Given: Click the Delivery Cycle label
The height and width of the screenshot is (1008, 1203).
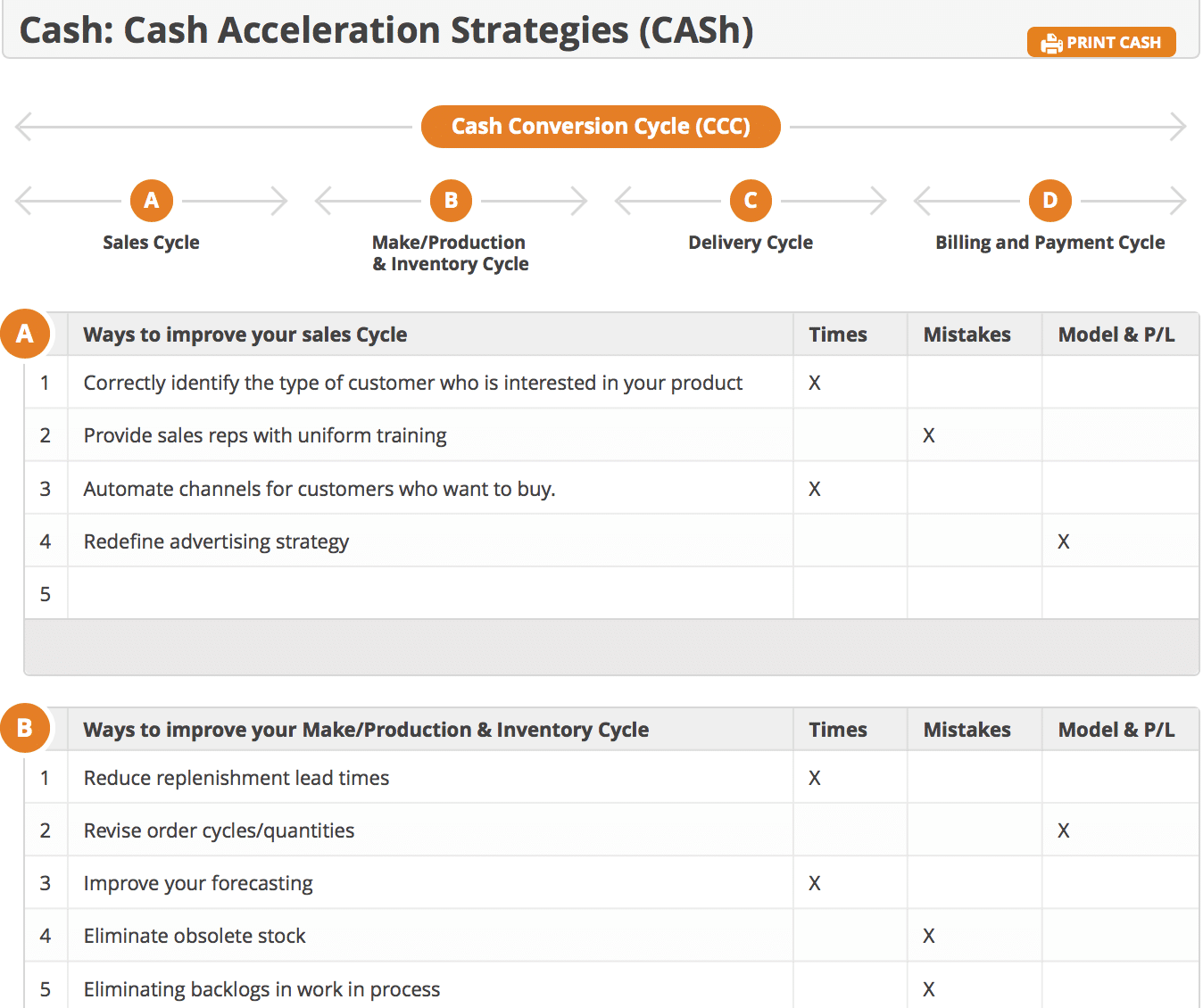Looking at the screenshot, I should 751,243.
